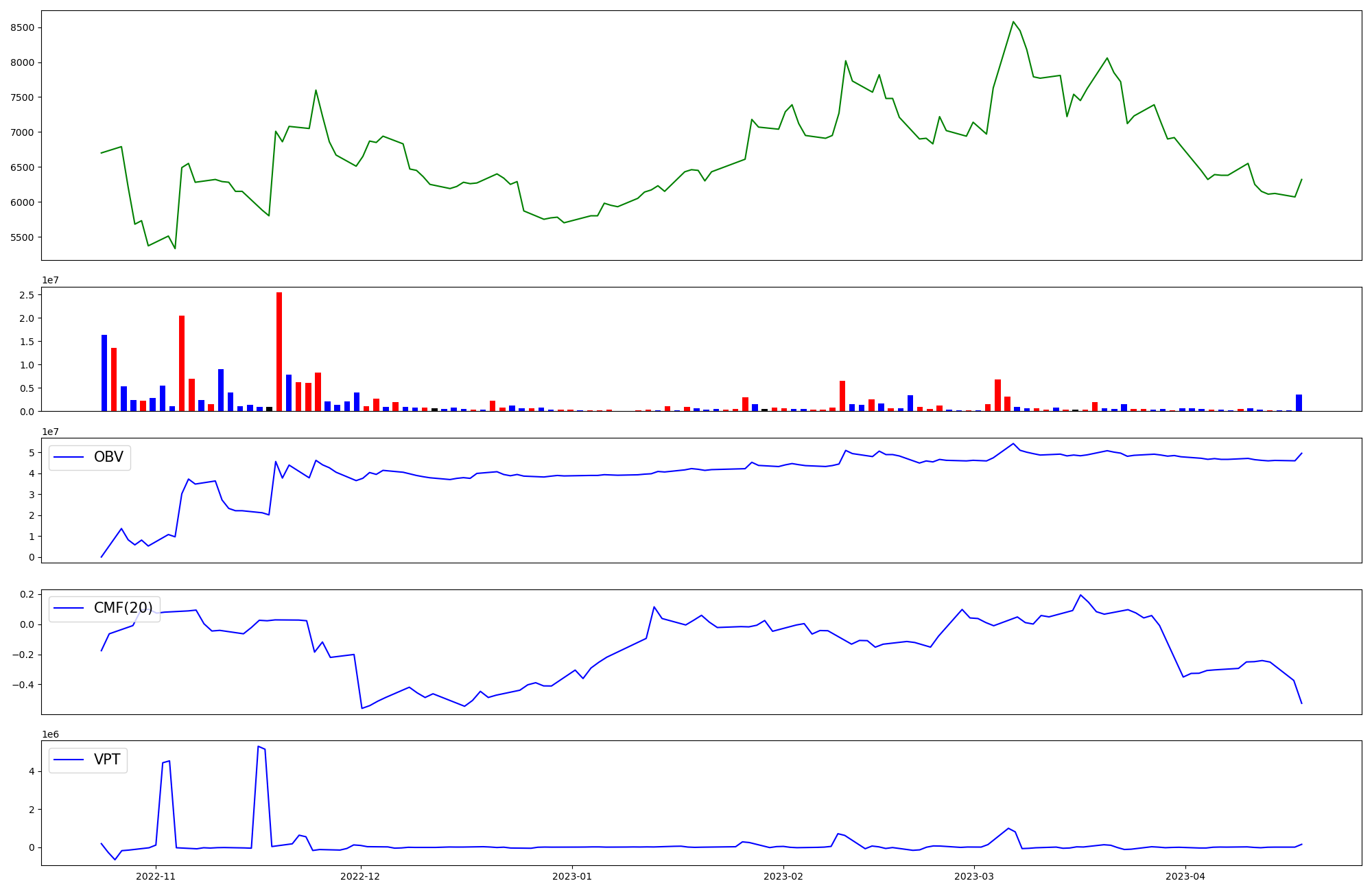Click the first blue volume bar
This screenshot has width=1372, height=892.
104,373
